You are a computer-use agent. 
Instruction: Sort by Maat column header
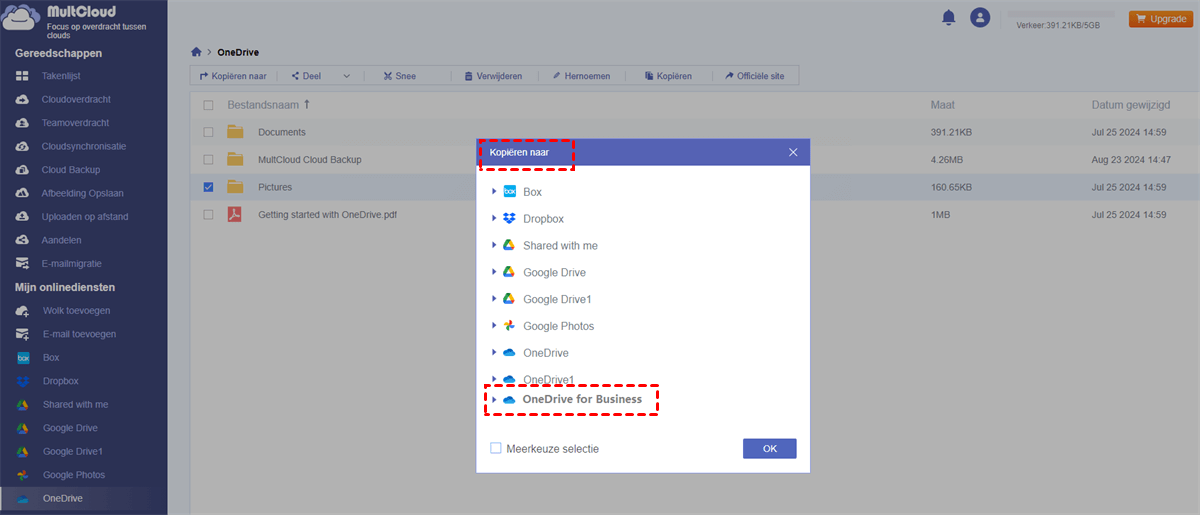click(942, 104)
